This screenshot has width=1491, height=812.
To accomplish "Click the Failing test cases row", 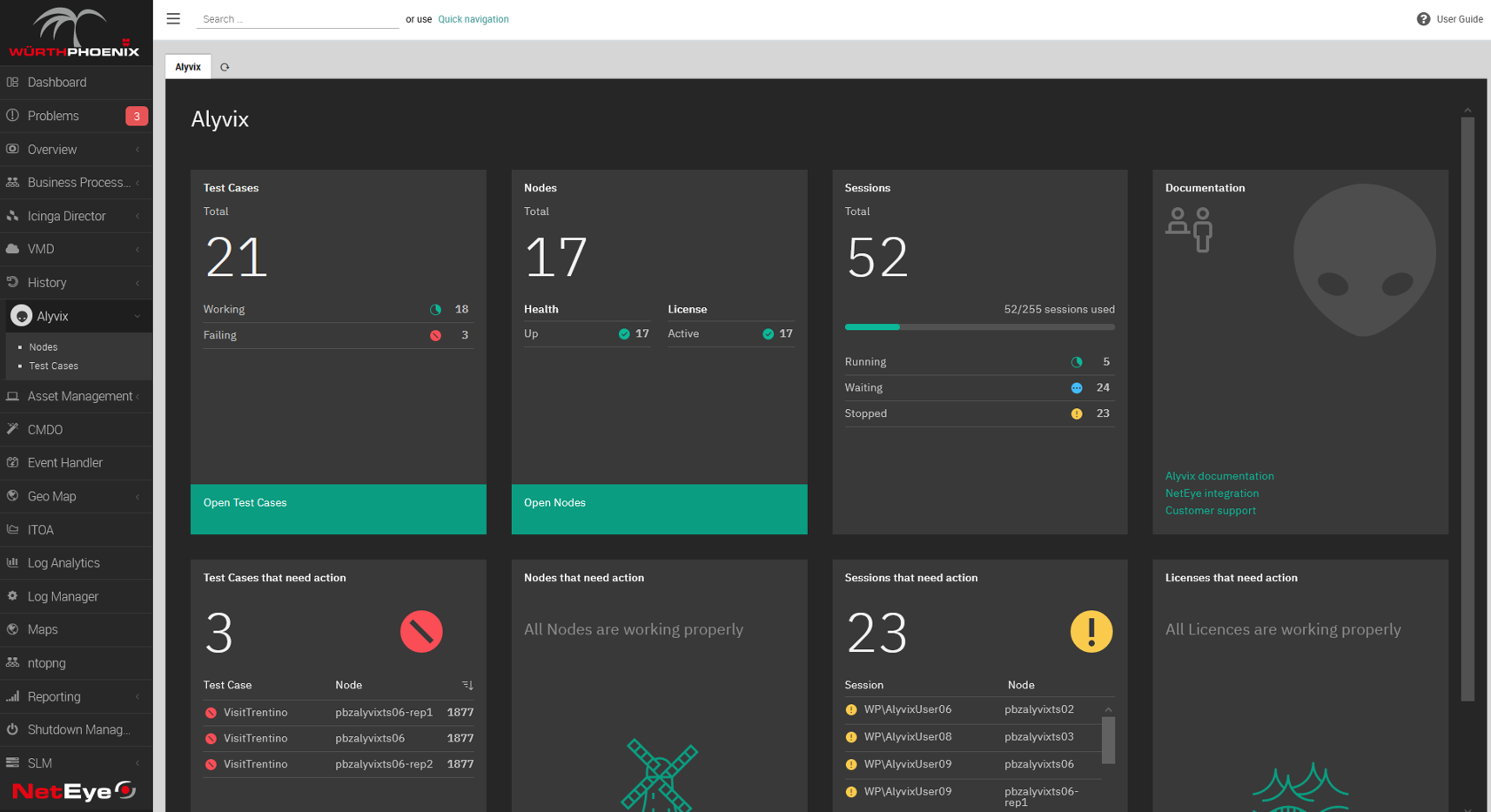I will click(339, 335).
